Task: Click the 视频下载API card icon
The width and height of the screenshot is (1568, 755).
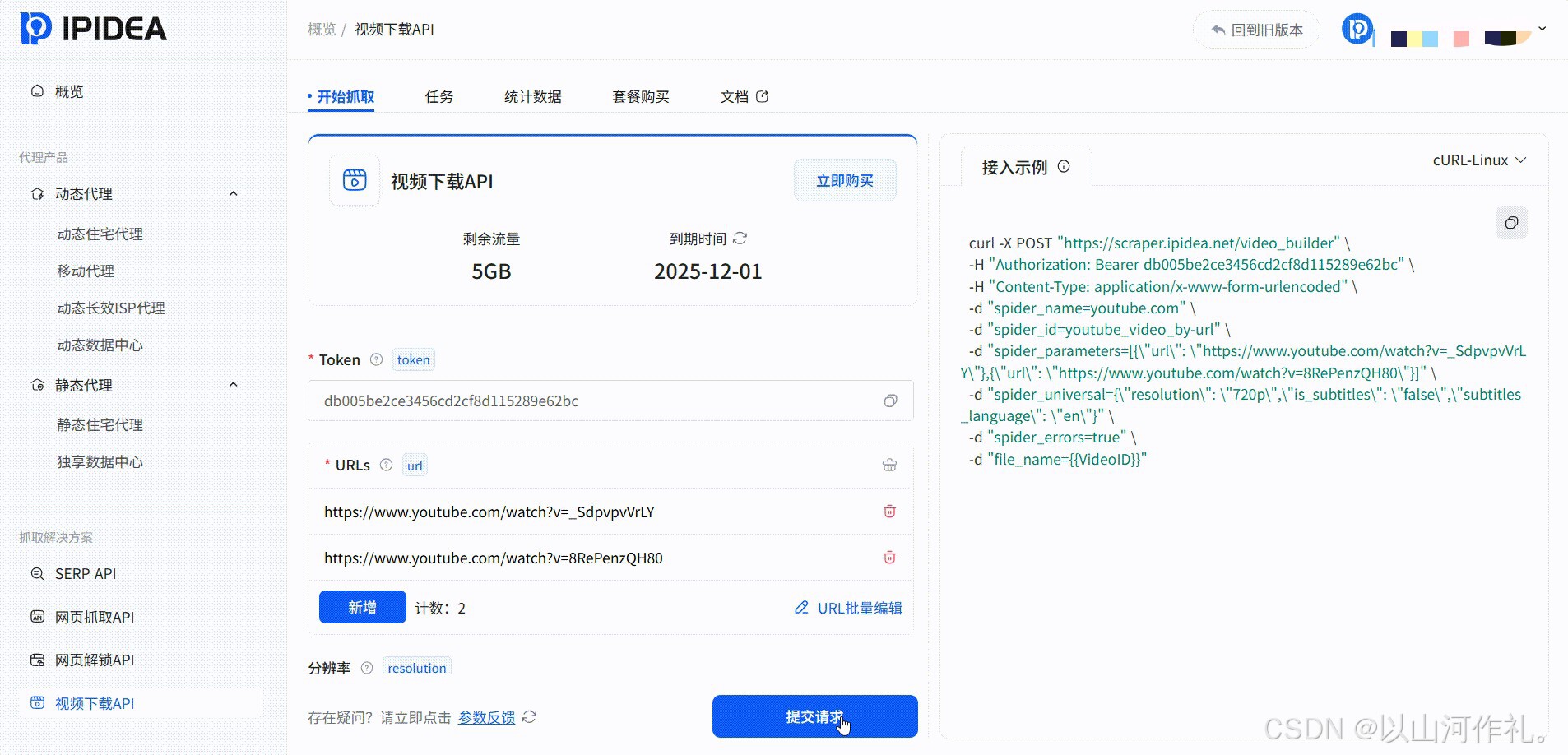Action: [355, 180]
